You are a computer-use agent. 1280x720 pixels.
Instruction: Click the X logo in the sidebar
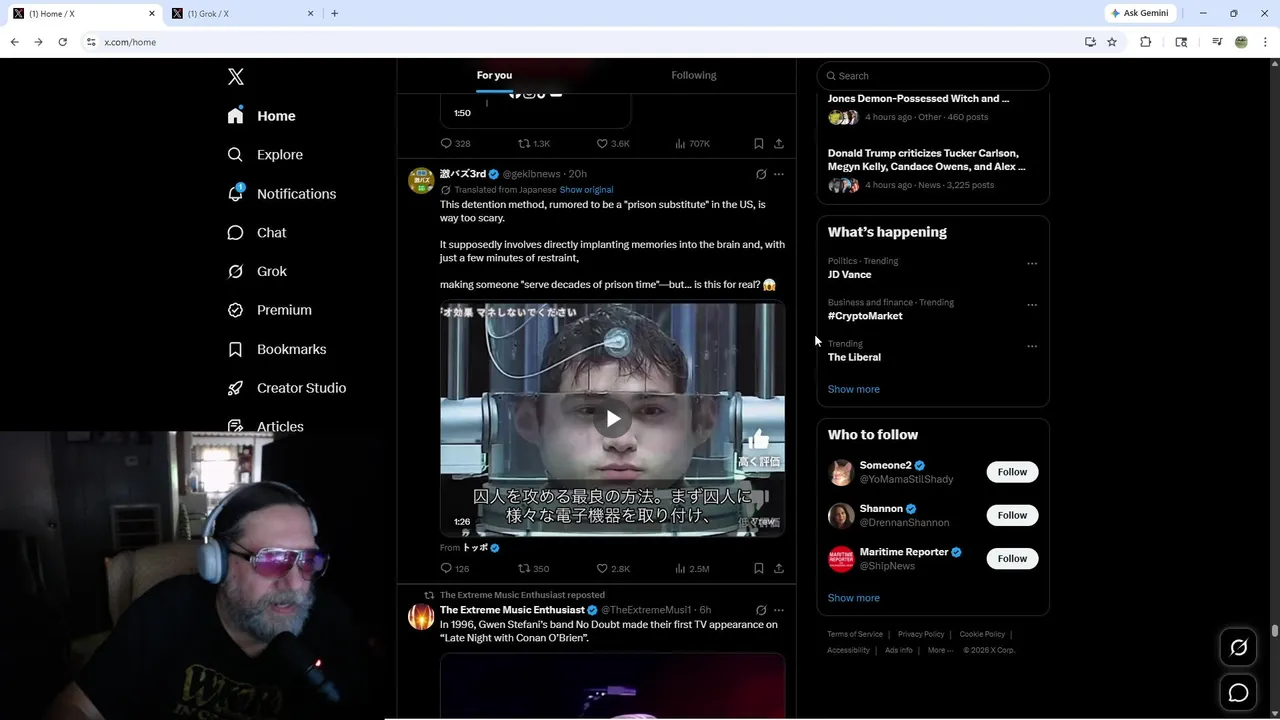coord(236,77)
